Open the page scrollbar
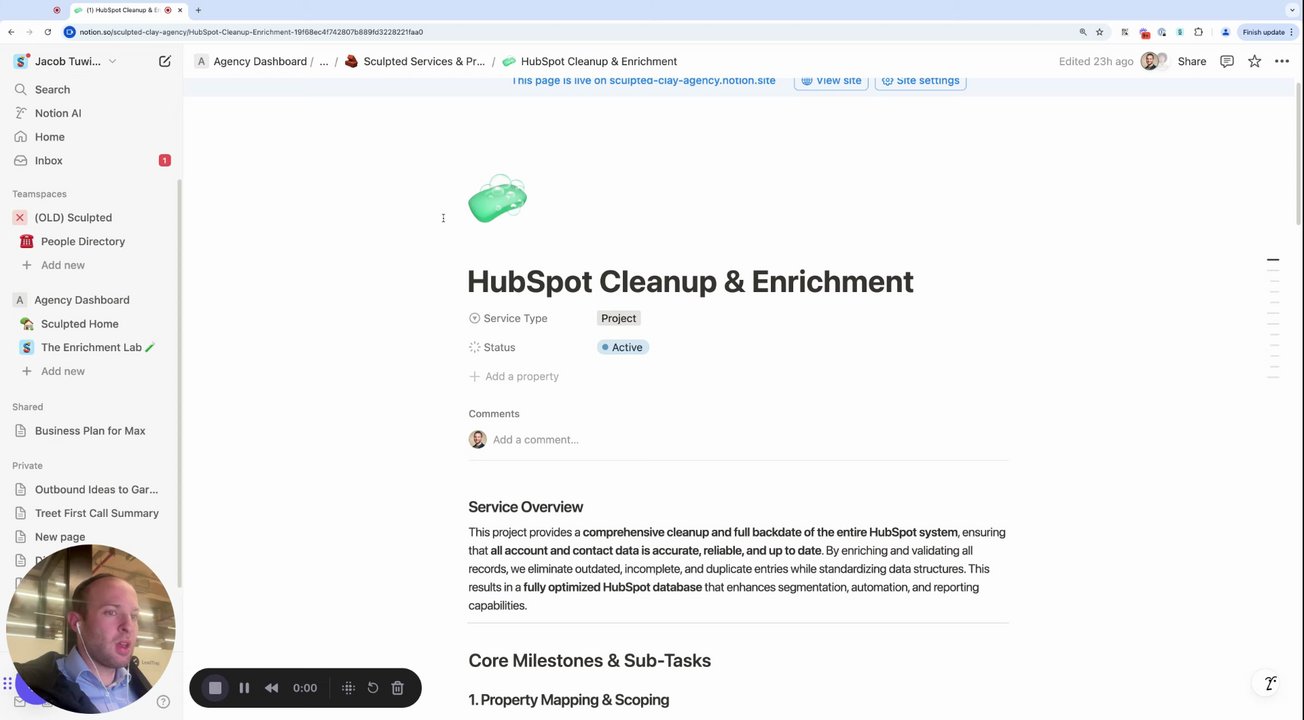The width and height of the screenshot is (1304, 720). click(x=1298, y=152)
